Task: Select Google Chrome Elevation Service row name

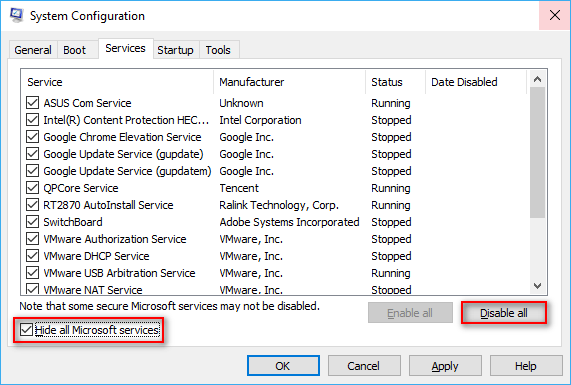Action: pos(122,137)
